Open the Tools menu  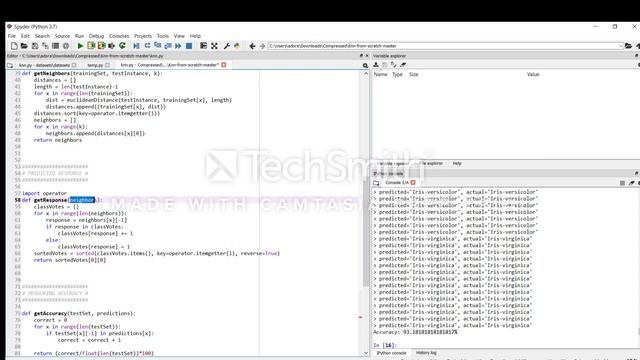[x=162, y=36]
